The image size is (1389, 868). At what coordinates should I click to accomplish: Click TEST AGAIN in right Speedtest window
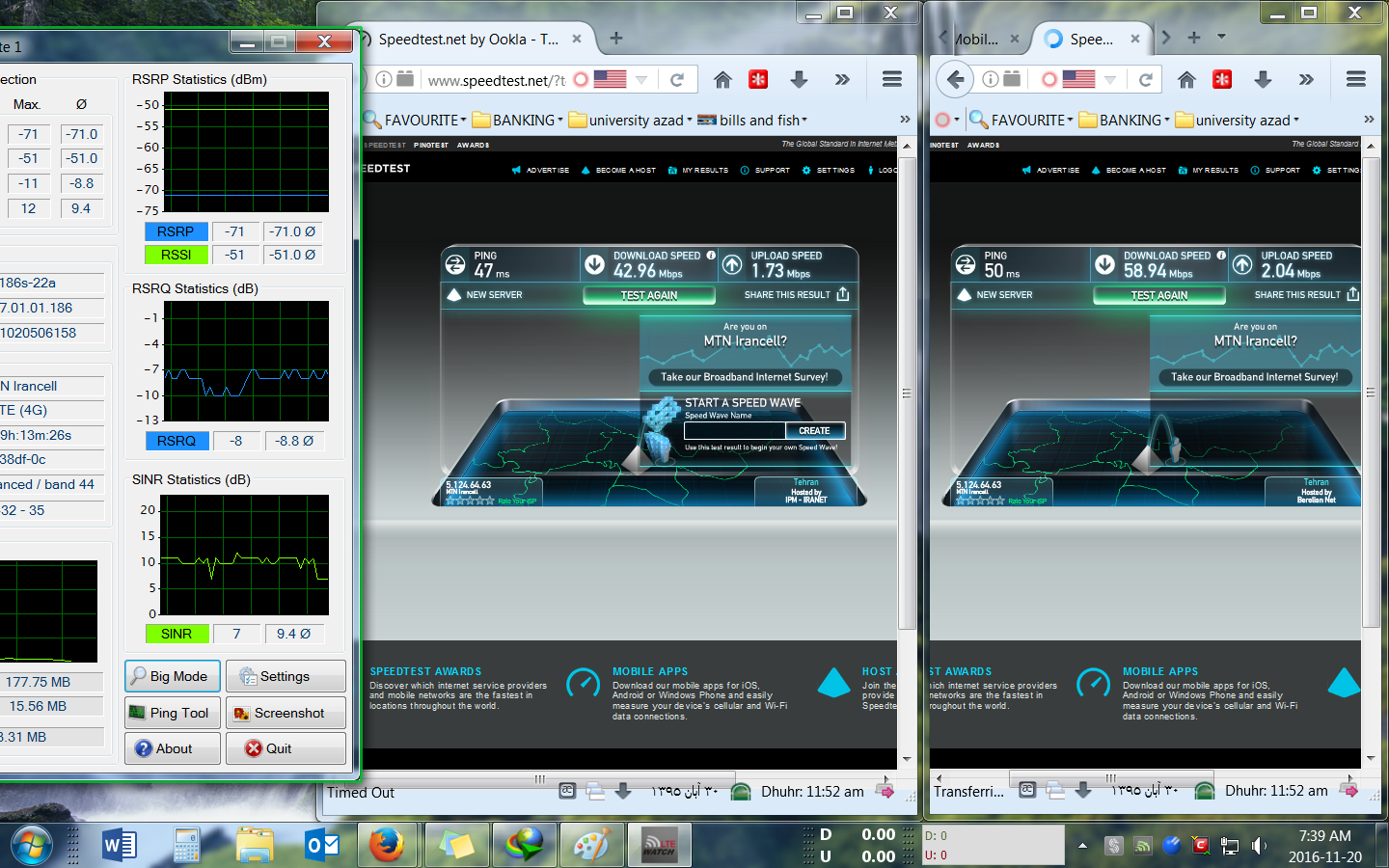(1159, 295)
